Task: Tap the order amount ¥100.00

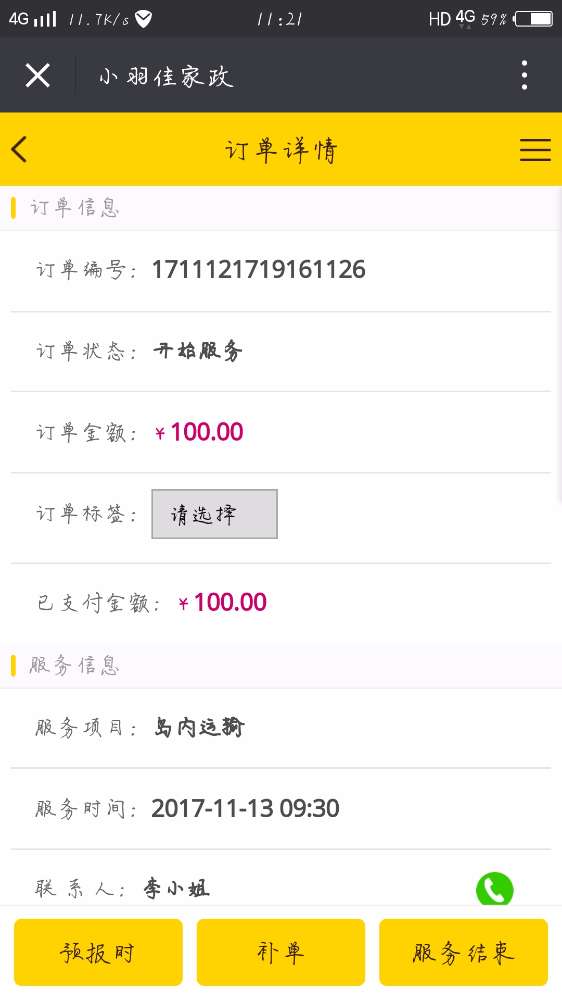Action: (x=199, y=432)
